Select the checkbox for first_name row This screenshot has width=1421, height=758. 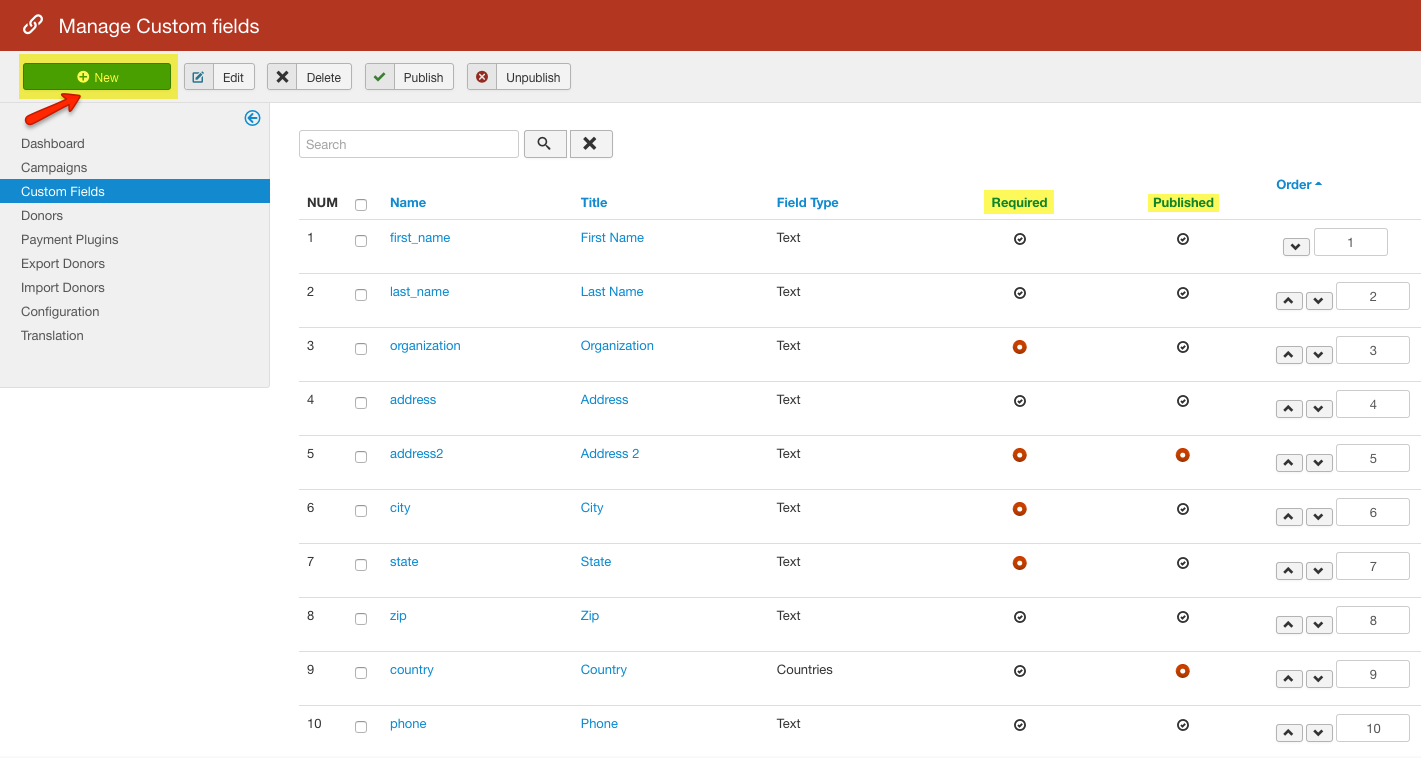361,240
